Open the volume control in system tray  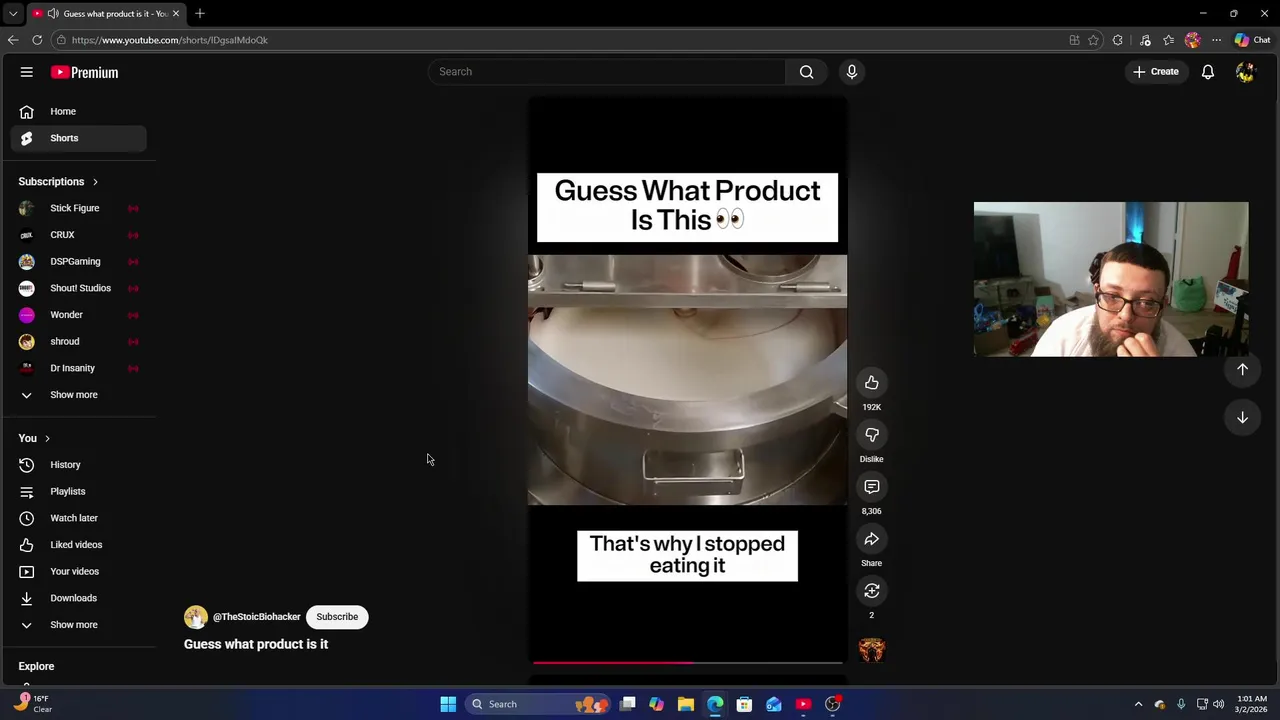(x=1218, y=704)
